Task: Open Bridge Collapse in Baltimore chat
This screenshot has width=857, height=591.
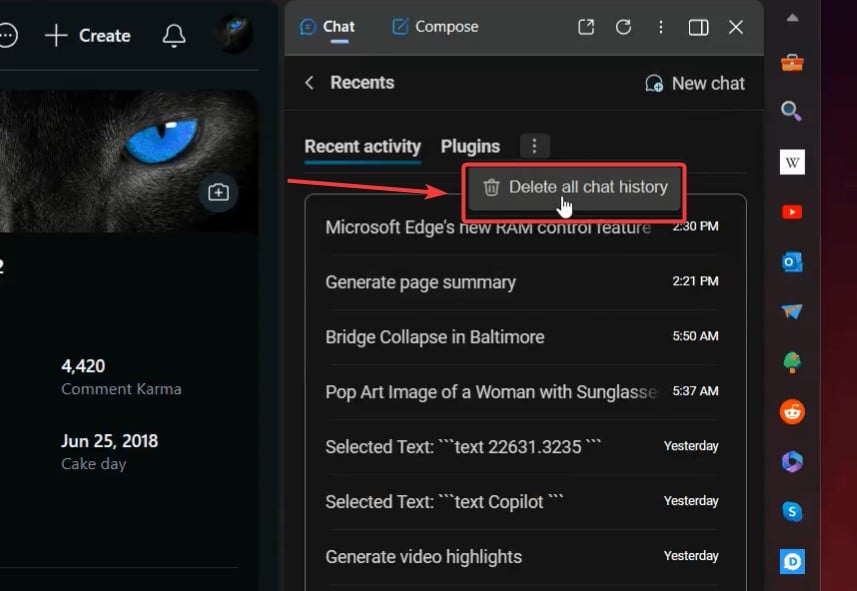Action: click(522, 337)
